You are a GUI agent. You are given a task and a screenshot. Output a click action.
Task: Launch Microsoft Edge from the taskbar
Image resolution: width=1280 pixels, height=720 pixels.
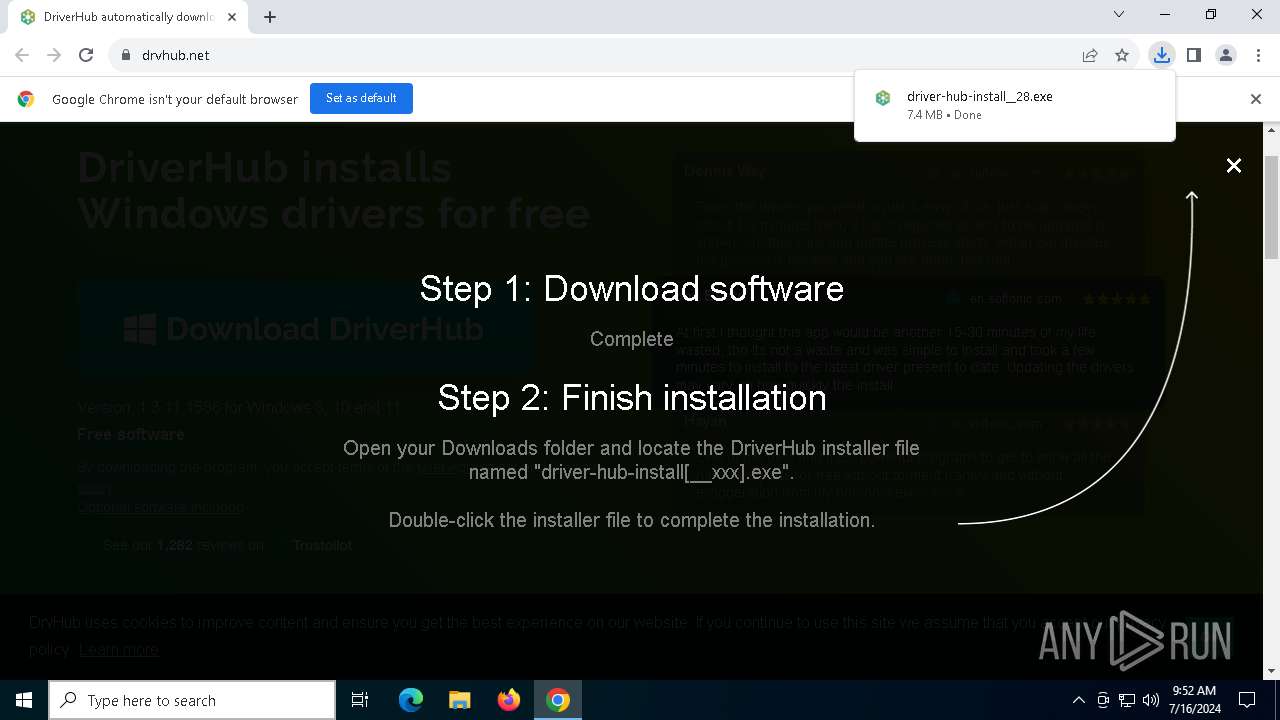(x=411, y=700)
